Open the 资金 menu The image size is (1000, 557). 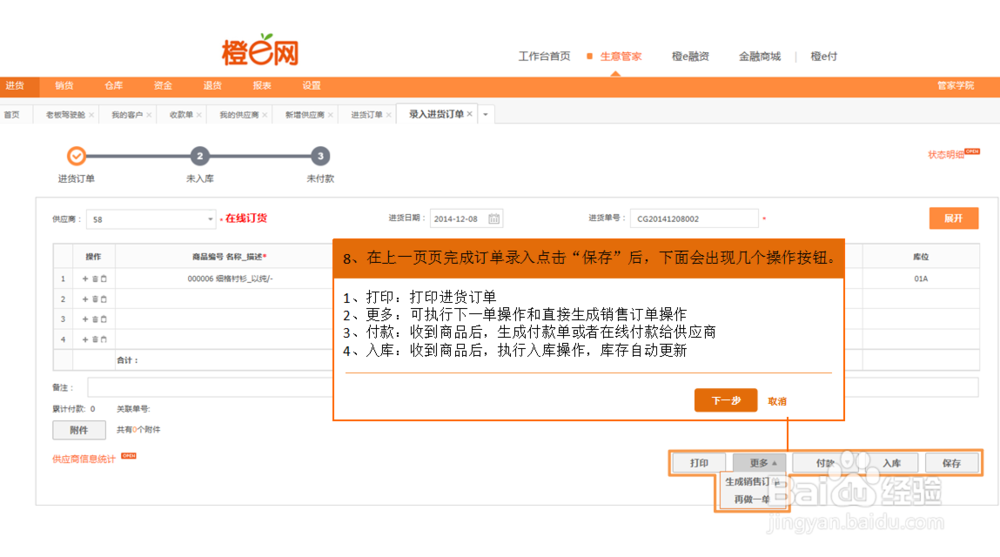tap(163, 85)
